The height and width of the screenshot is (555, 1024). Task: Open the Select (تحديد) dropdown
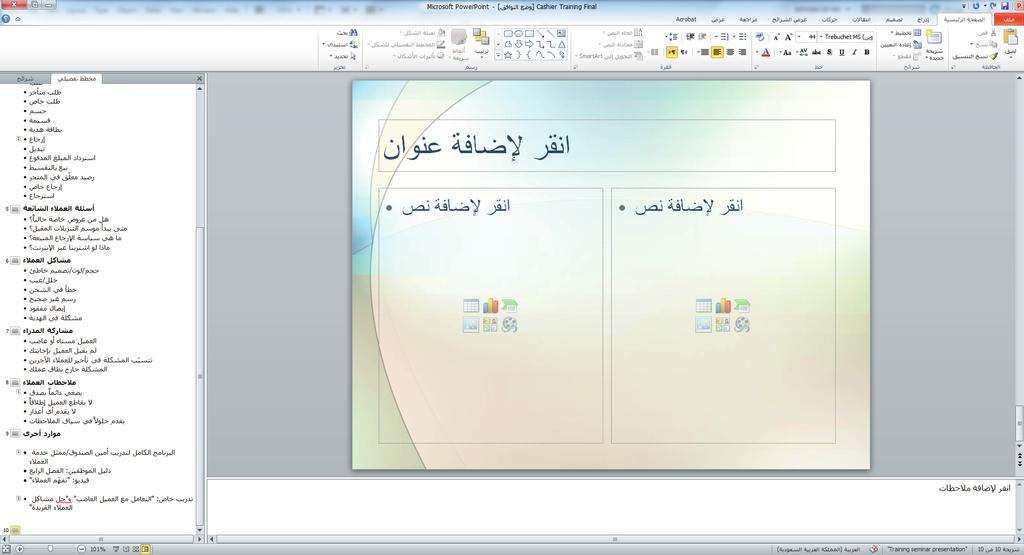tap(342, 56)
